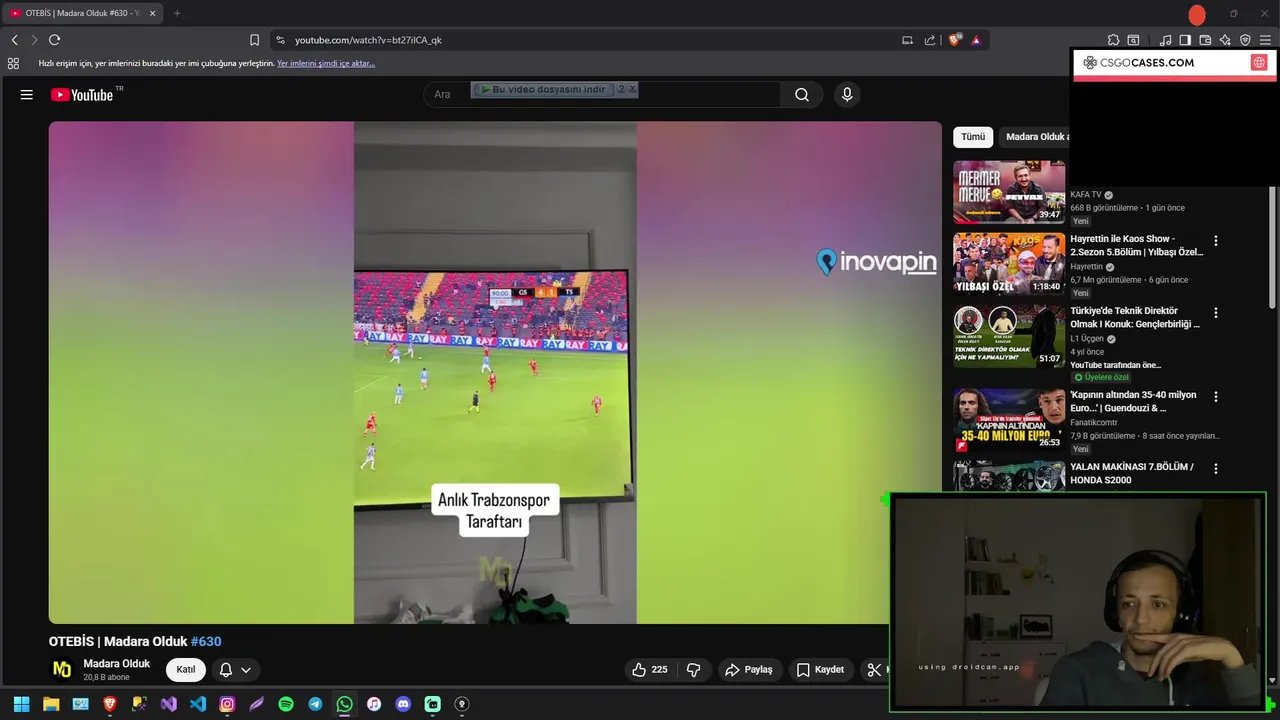Click 'Yer imlerini şimdi içe aktar' link
Viewport: 1280px width, 720px height.
pyautogui.click(x=326, y=63)
